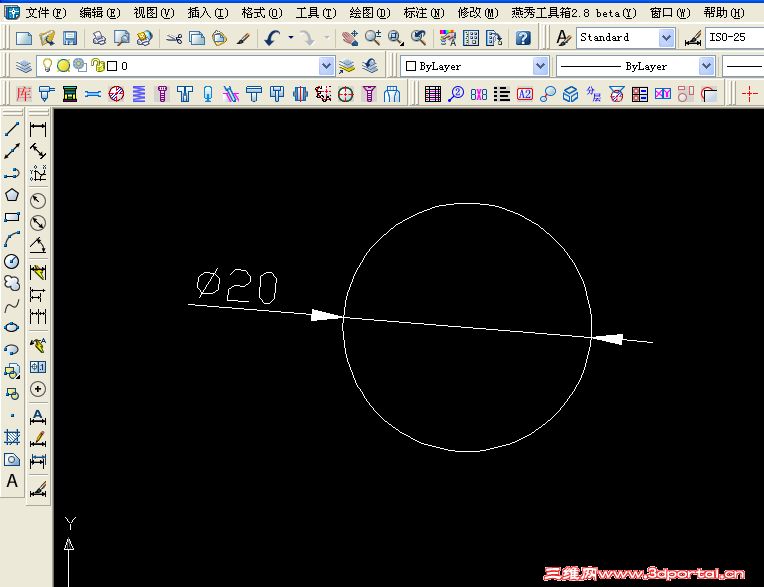Open the undo history dropdown arrow
This screenshot has height=587, width=764.
(x=291, y=38)
